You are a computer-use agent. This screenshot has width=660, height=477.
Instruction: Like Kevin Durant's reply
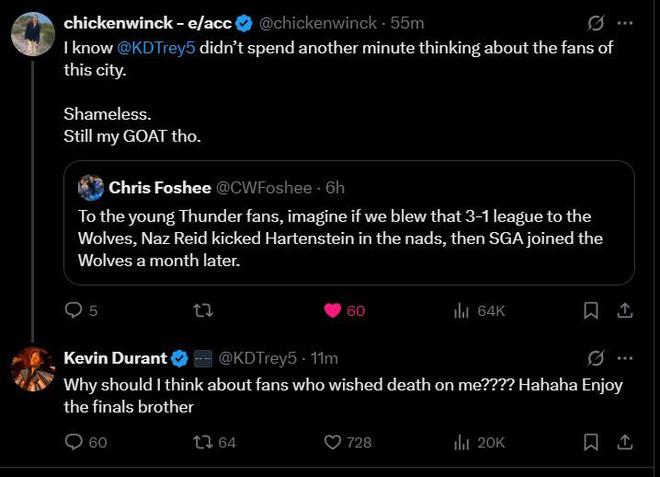click(x=334, y=442)
